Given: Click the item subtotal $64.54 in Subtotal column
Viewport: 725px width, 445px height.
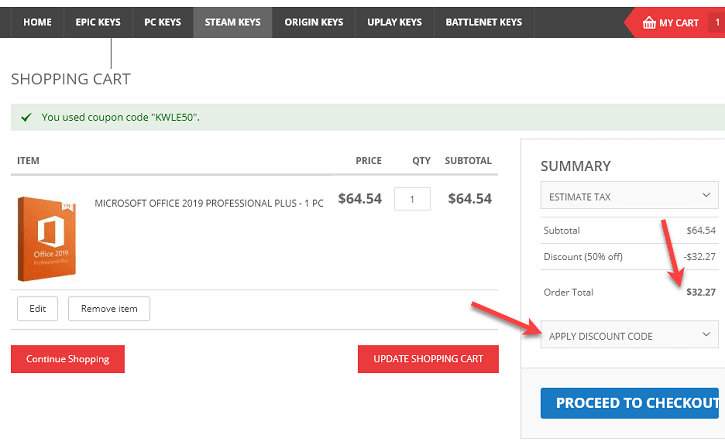Looking at the screenshot, I should point(470,199).
